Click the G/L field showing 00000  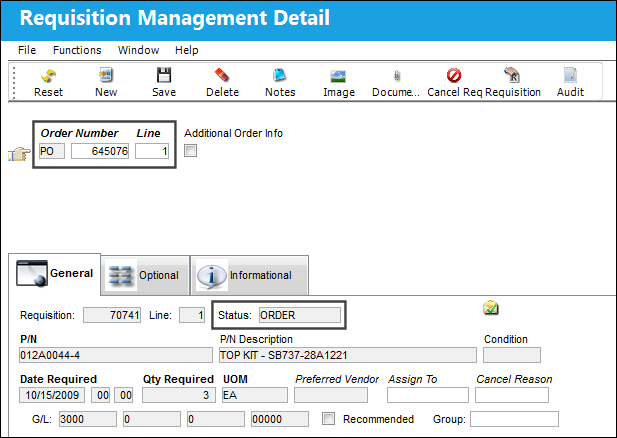coord(280,419)
